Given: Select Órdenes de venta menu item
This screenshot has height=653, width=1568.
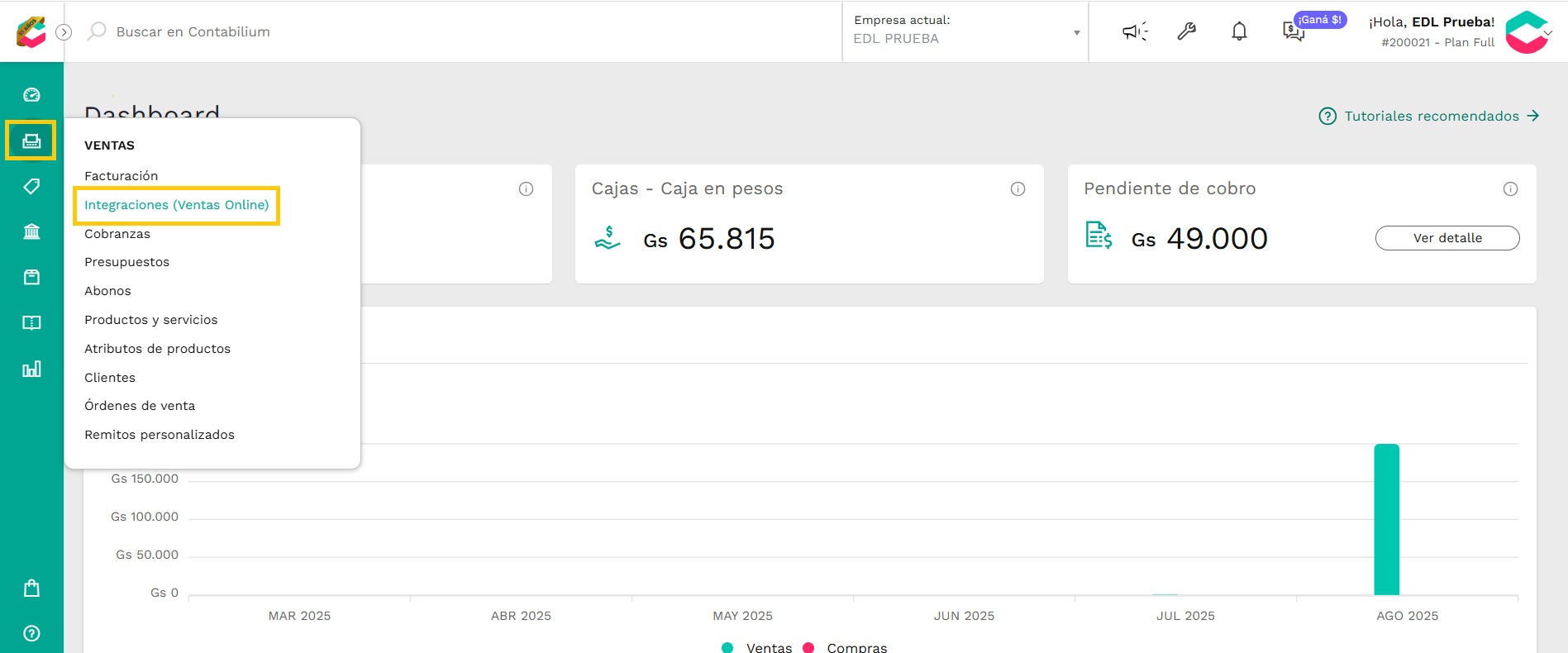Looking at the screenshot, I should (x=140, y=406).
